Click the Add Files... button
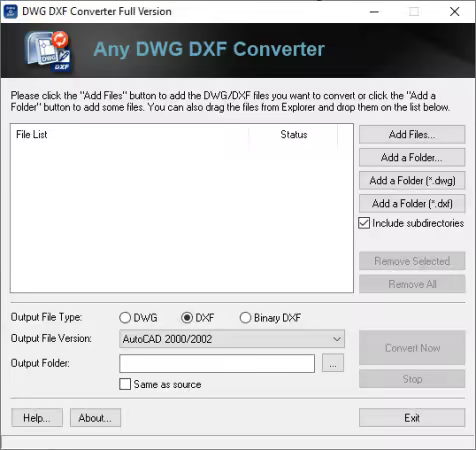 [x=412, y=134]
